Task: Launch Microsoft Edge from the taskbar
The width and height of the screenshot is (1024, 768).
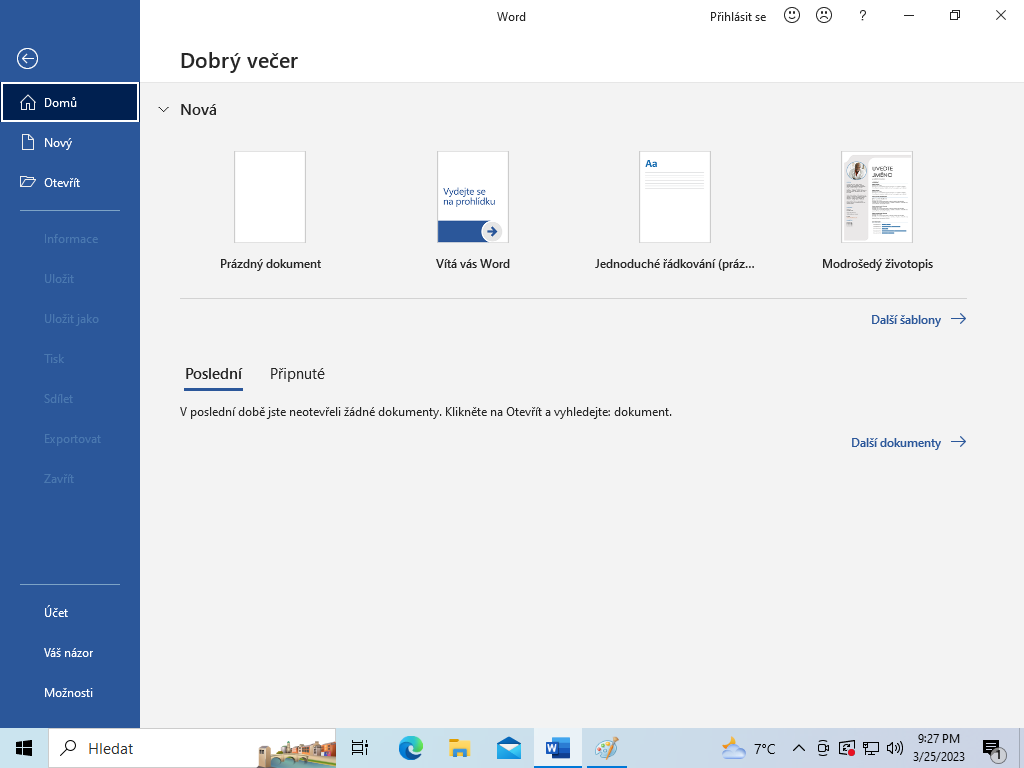Action: [411, 748]
